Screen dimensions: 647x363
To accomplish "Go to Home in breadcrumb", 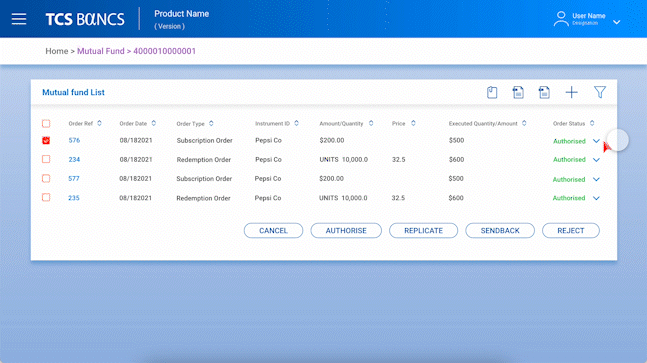I will click(x=57, y=51).
